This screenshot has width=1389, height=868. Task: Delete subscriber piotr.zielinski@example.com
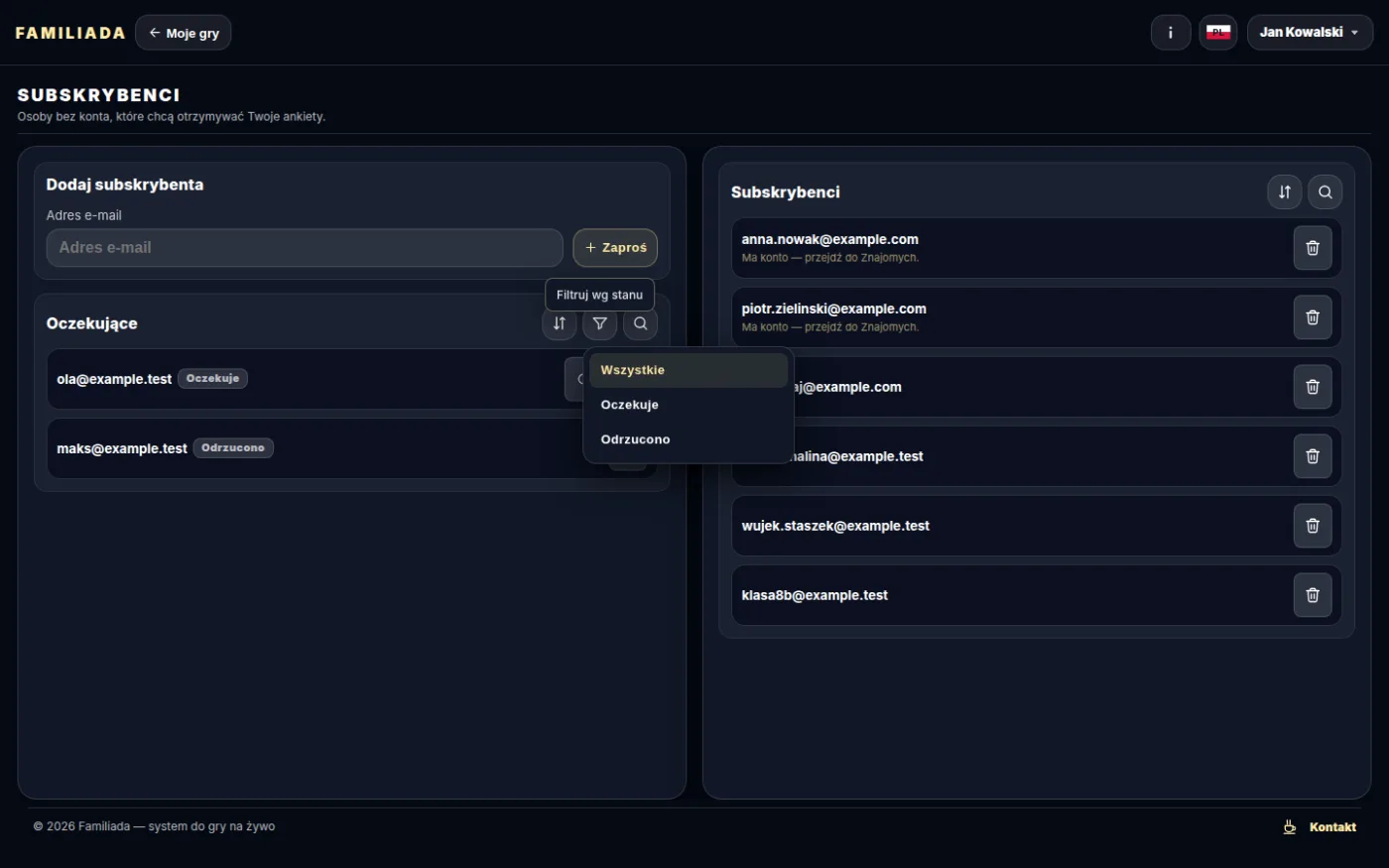pos(1313,317)
